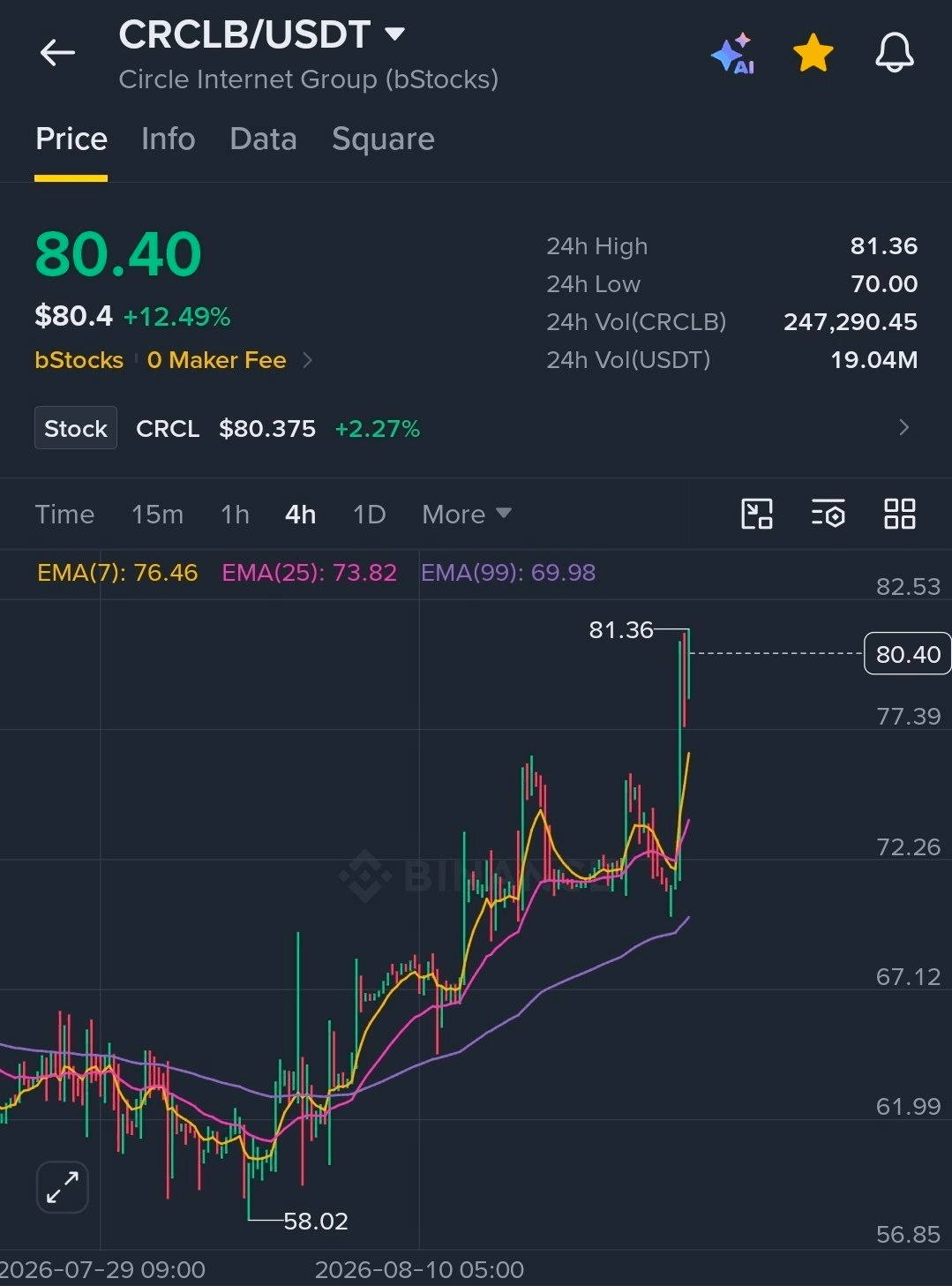
Task: Open the More intervals dropdown
Action: 467,515
